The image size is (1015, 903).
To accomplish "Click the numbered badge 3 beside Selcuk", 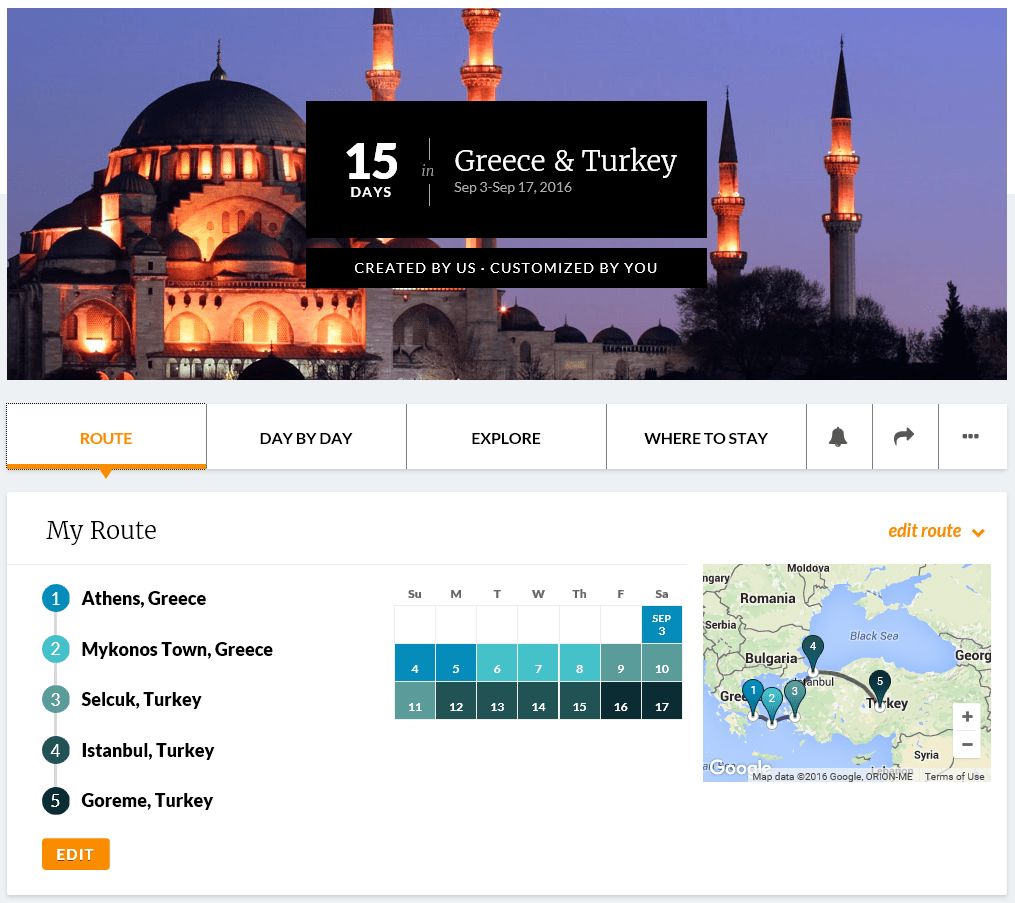I will (x=56, y=699).
